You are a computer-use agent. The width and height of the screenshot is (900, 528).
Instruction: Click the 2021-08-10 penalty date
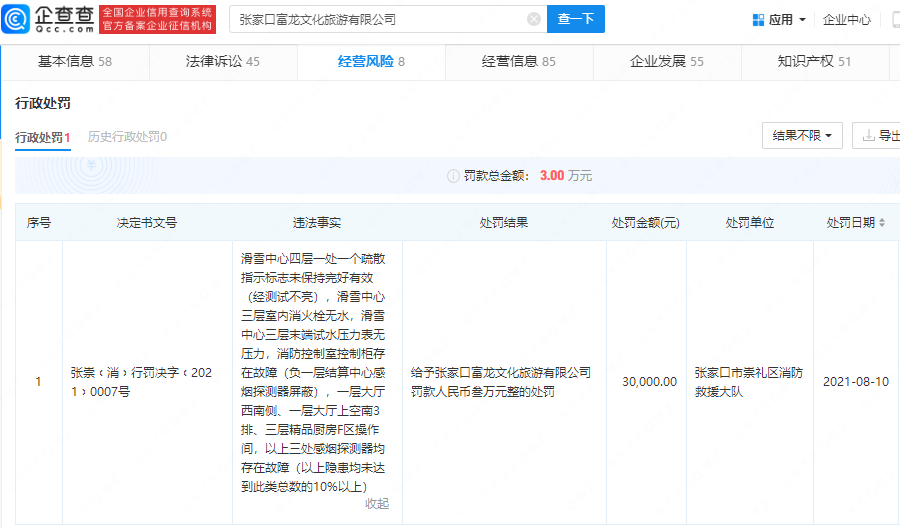click(x=856, y=382)
